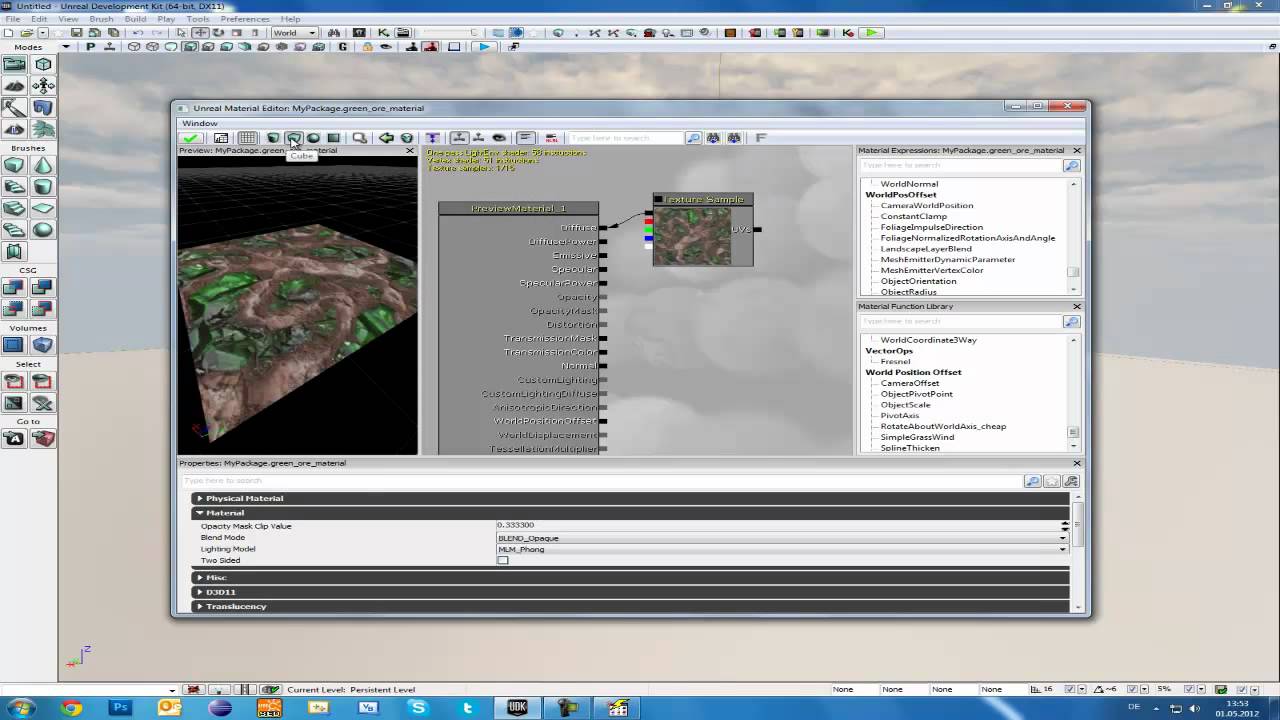Click the Texture Sample node thumbnail

(690, 236)
